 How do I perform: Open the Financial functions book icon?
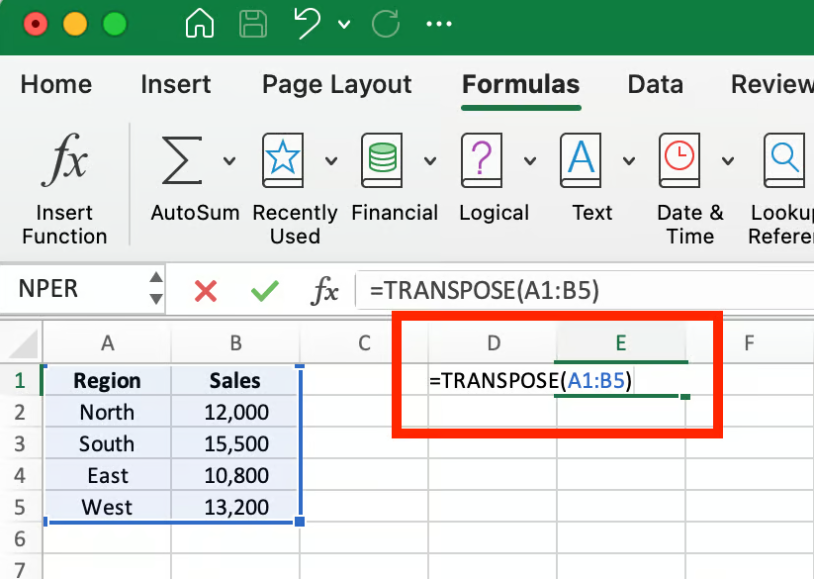click(382, 160)
